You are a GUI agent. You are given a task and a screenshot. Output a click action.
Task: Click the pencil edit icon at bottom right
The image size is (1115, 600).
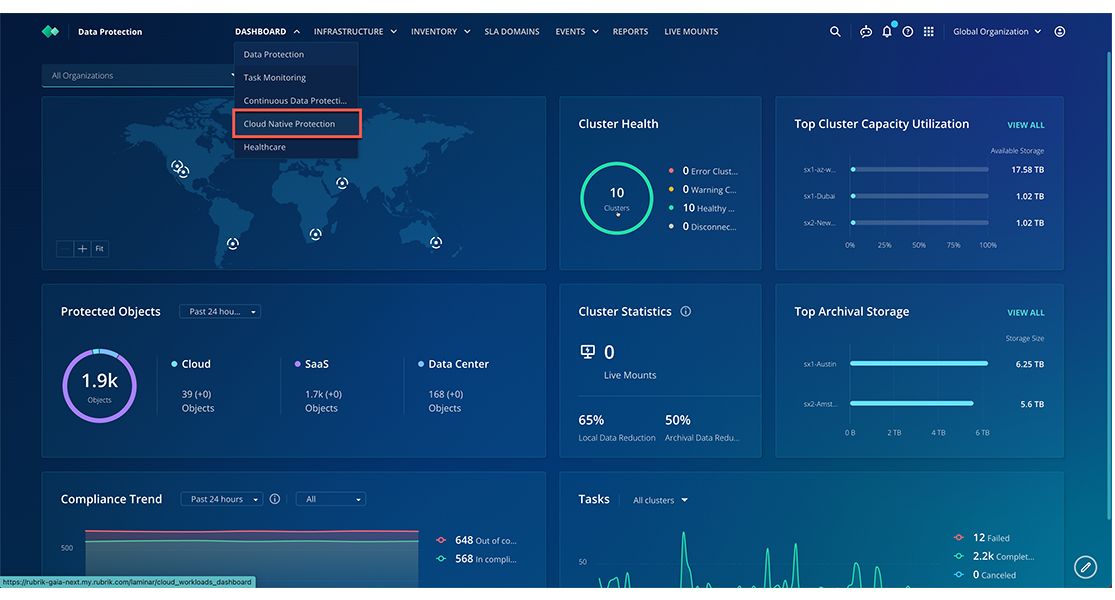[x=1085, y=567]
